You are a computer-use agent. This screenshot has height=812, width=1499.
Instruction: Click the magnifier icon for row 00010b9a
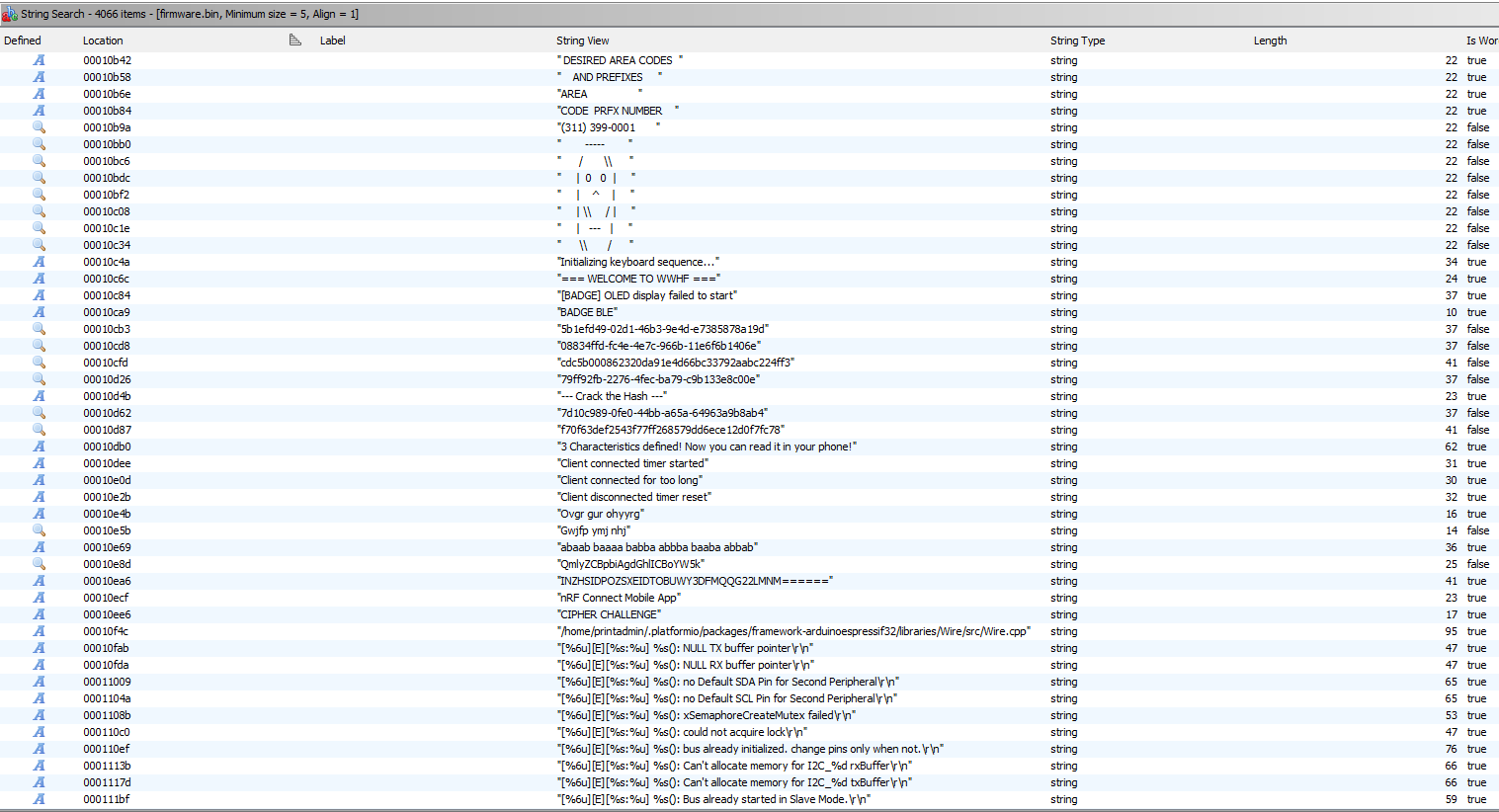click(40, 127)
